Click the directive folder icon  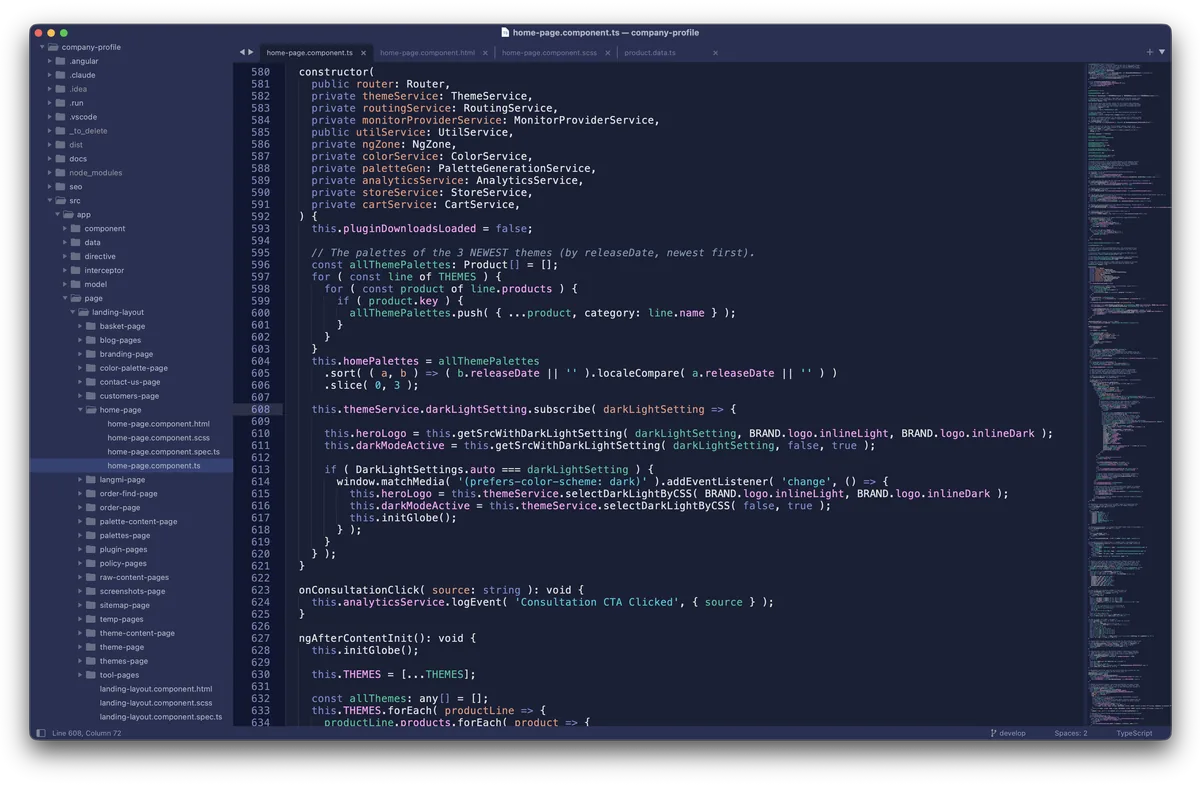tap(76, 256)
